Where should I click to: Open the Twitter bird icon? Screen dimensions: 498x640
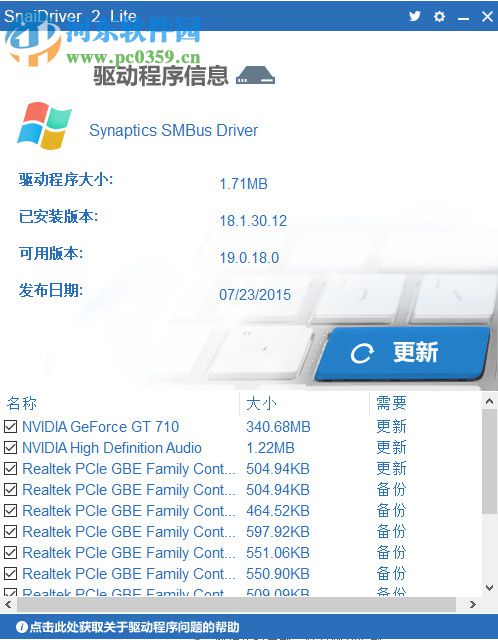pyautogui.click(x=415, y=16)
